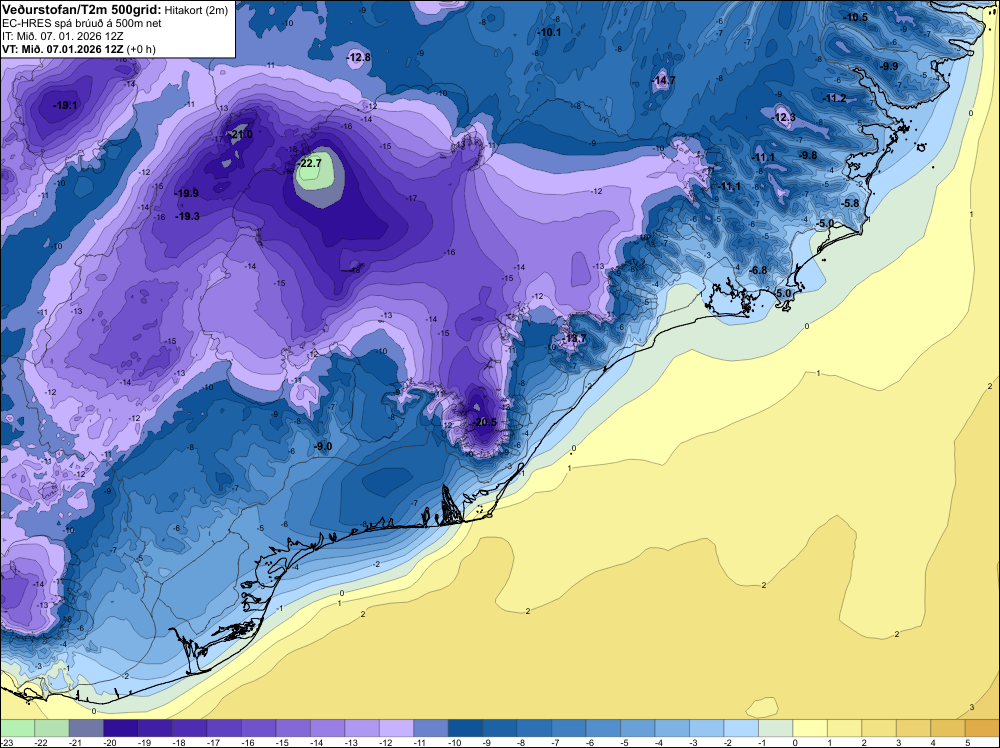The image size is (1000, 748).
Task: Click the -10.5 temperature label
Action: (x=856, y=17)
